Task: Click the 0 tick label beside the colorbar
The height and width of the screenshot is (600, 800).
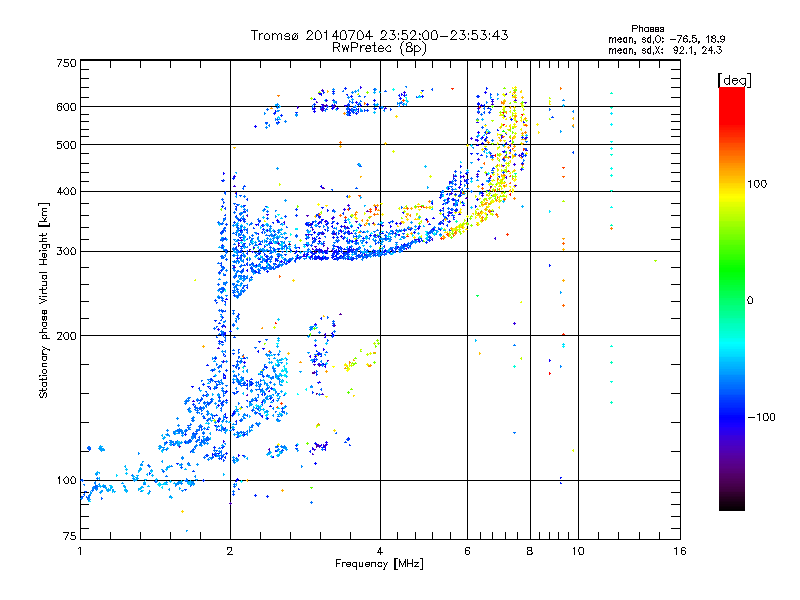Action: (750, 300)
